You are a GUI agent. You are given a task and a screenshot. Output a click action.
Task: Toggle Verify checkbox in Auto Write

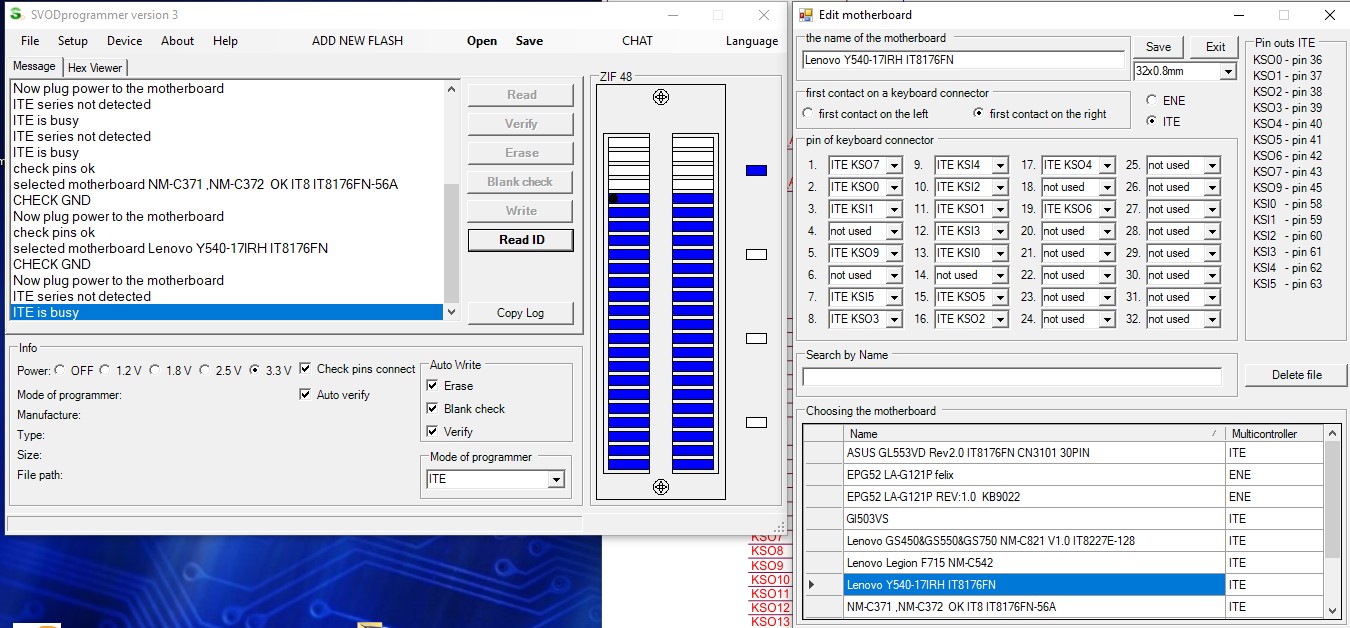click(432, 432)
